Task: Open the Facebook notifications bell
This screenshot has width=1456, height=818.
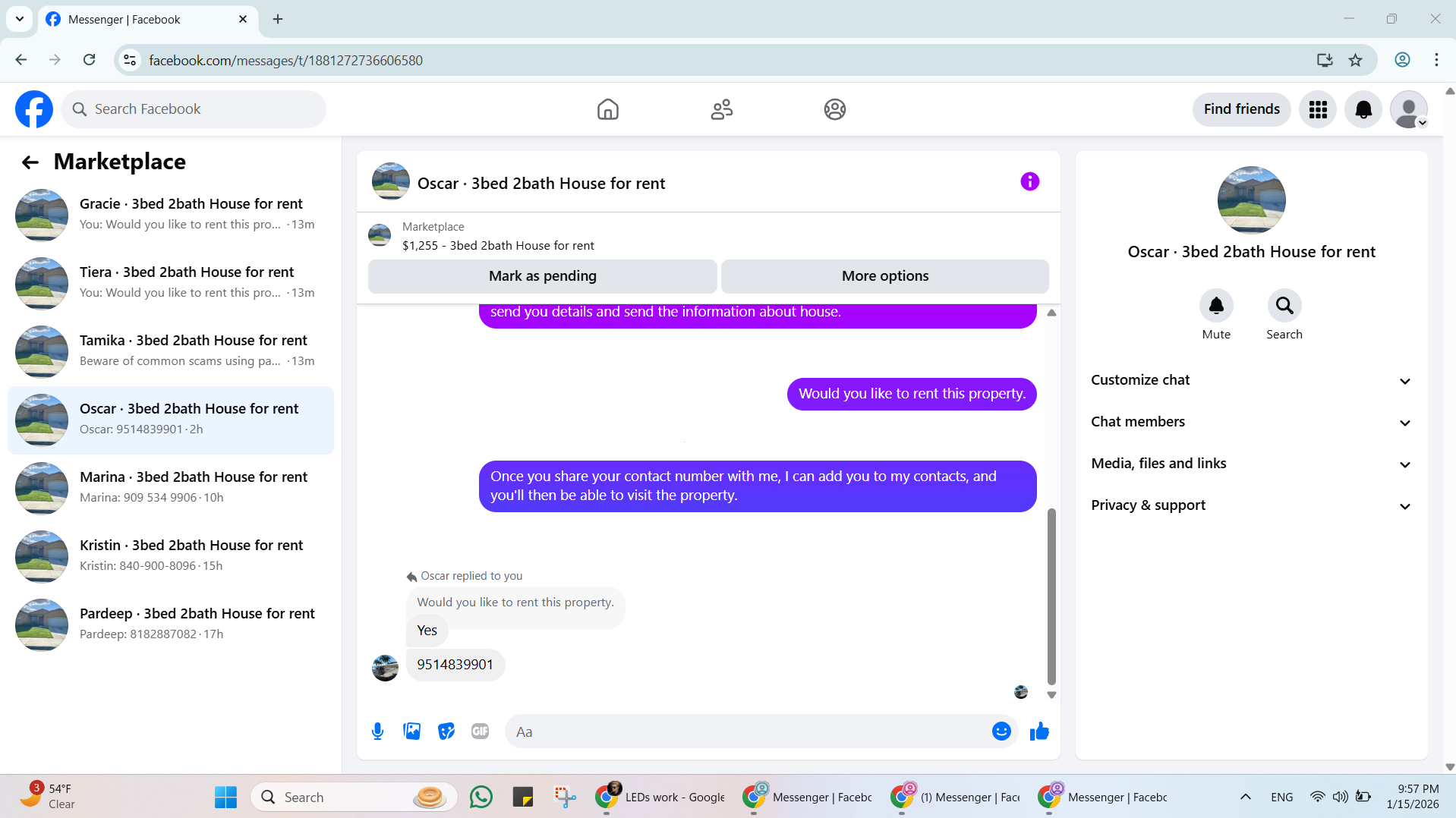Action: [x=1363, y=109]
